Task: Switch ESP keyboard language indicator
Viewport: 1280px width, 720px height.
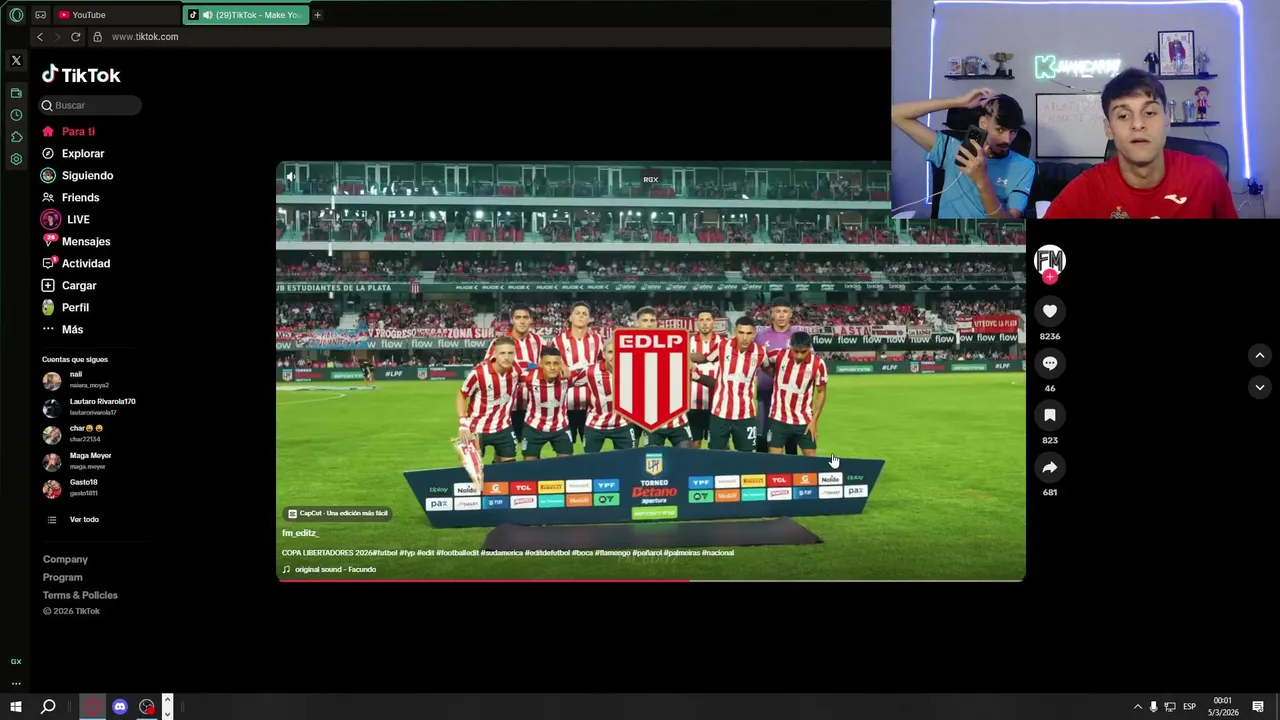Action: [1189, 707]
